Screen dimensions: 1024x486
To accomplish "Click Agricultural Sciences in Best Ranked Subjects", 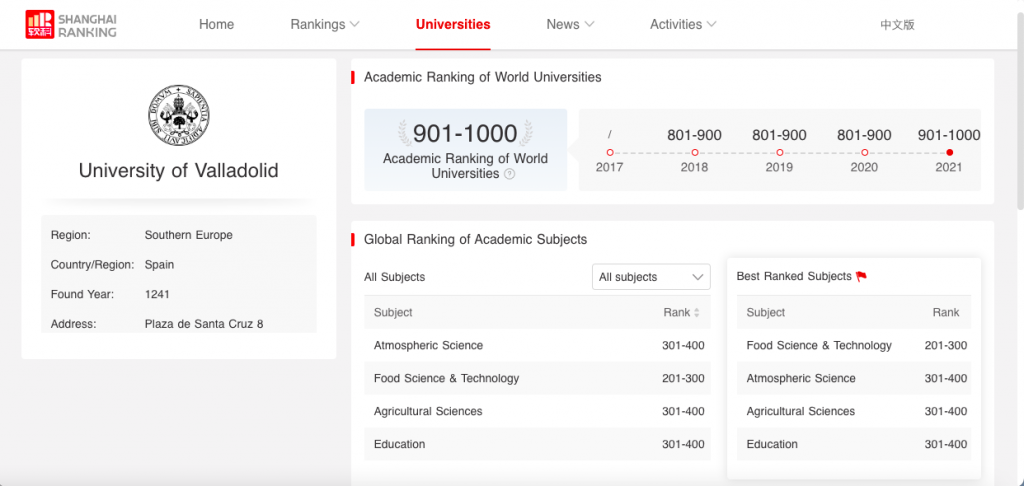I will click(801, 412).
